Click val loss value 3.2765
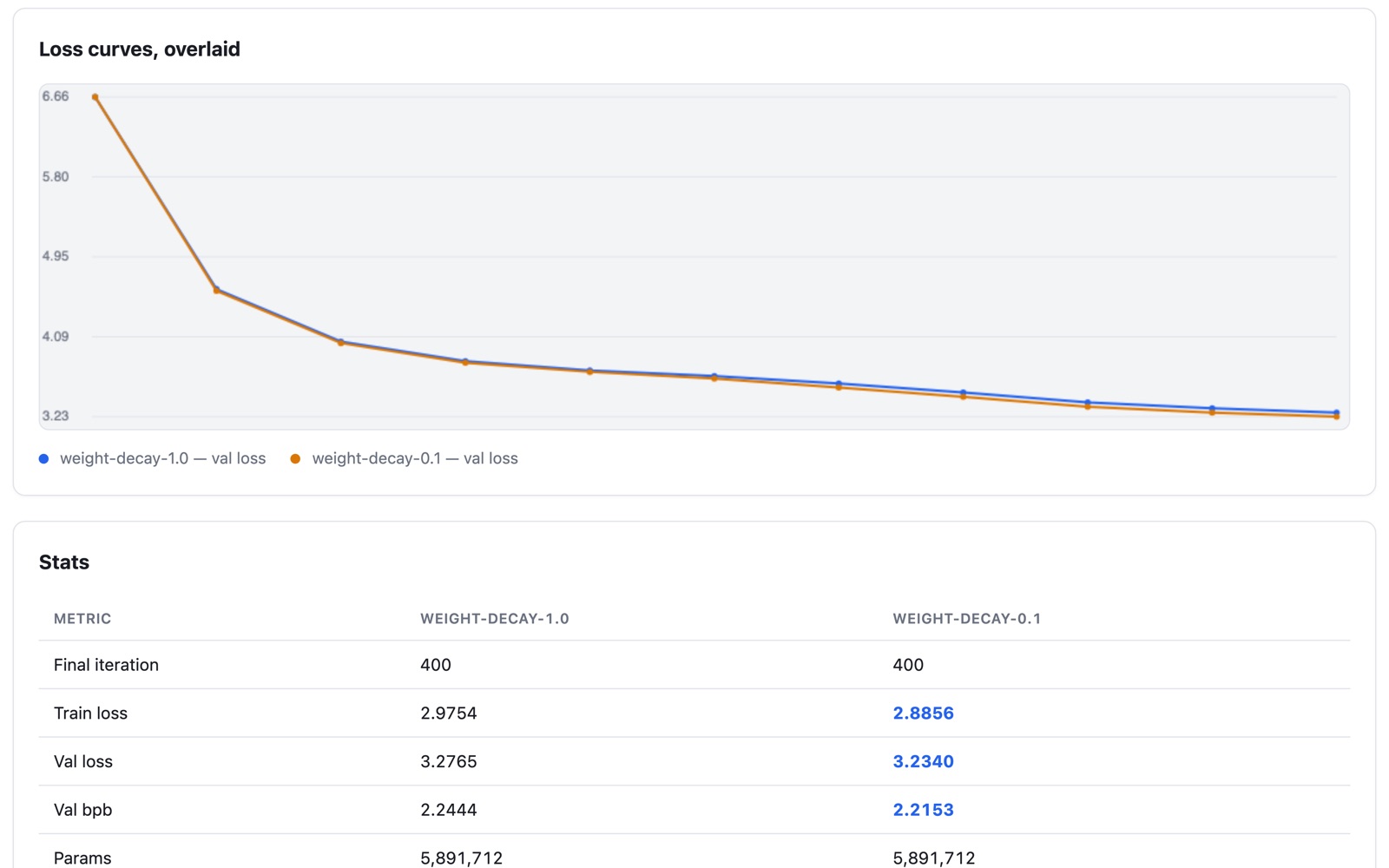Screen dimensions: 1389x868 449,761
